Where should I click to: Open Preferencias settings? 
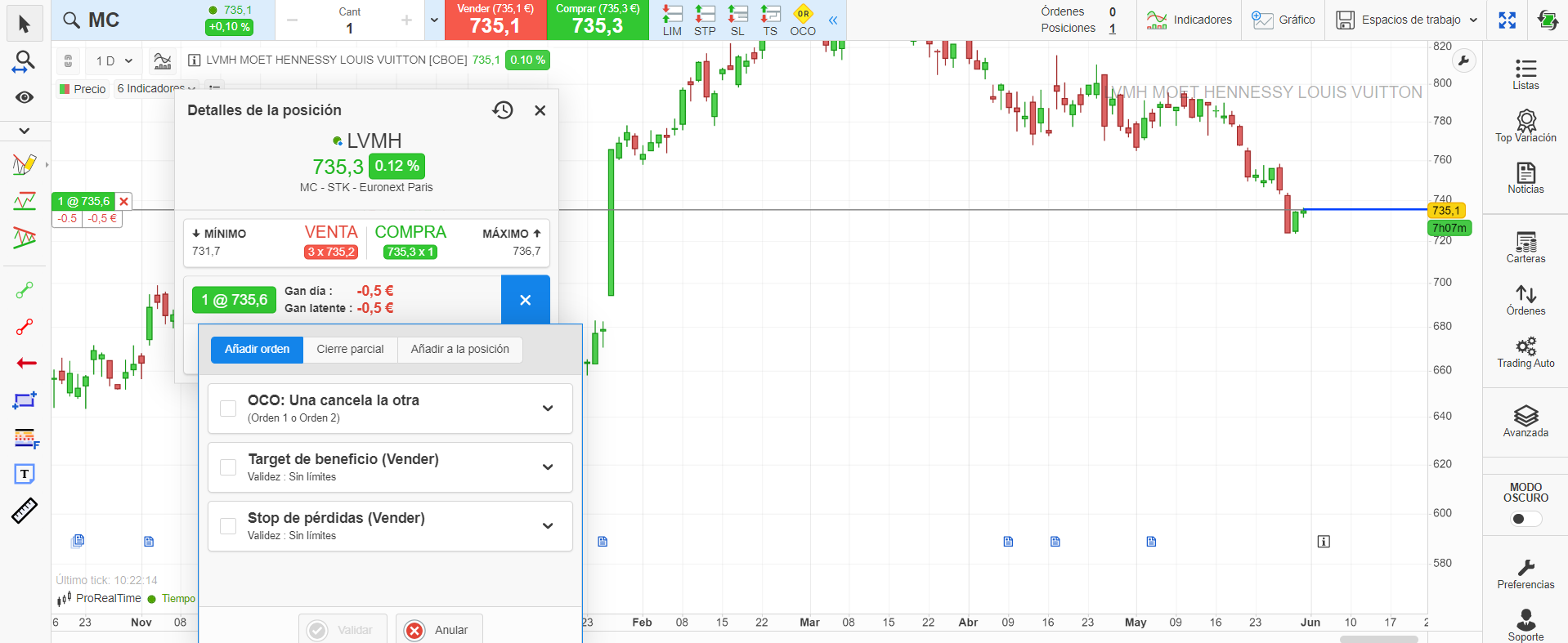click(x=1525, y=574)
